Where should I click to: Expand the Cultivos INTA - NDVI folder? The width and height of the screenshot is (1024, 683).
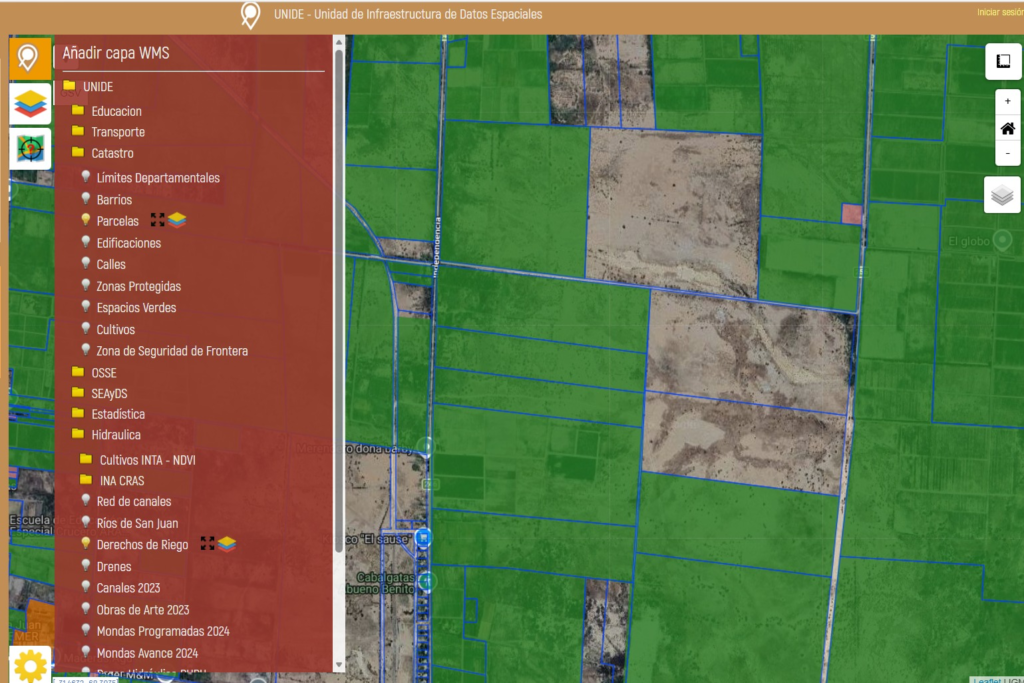86,459
